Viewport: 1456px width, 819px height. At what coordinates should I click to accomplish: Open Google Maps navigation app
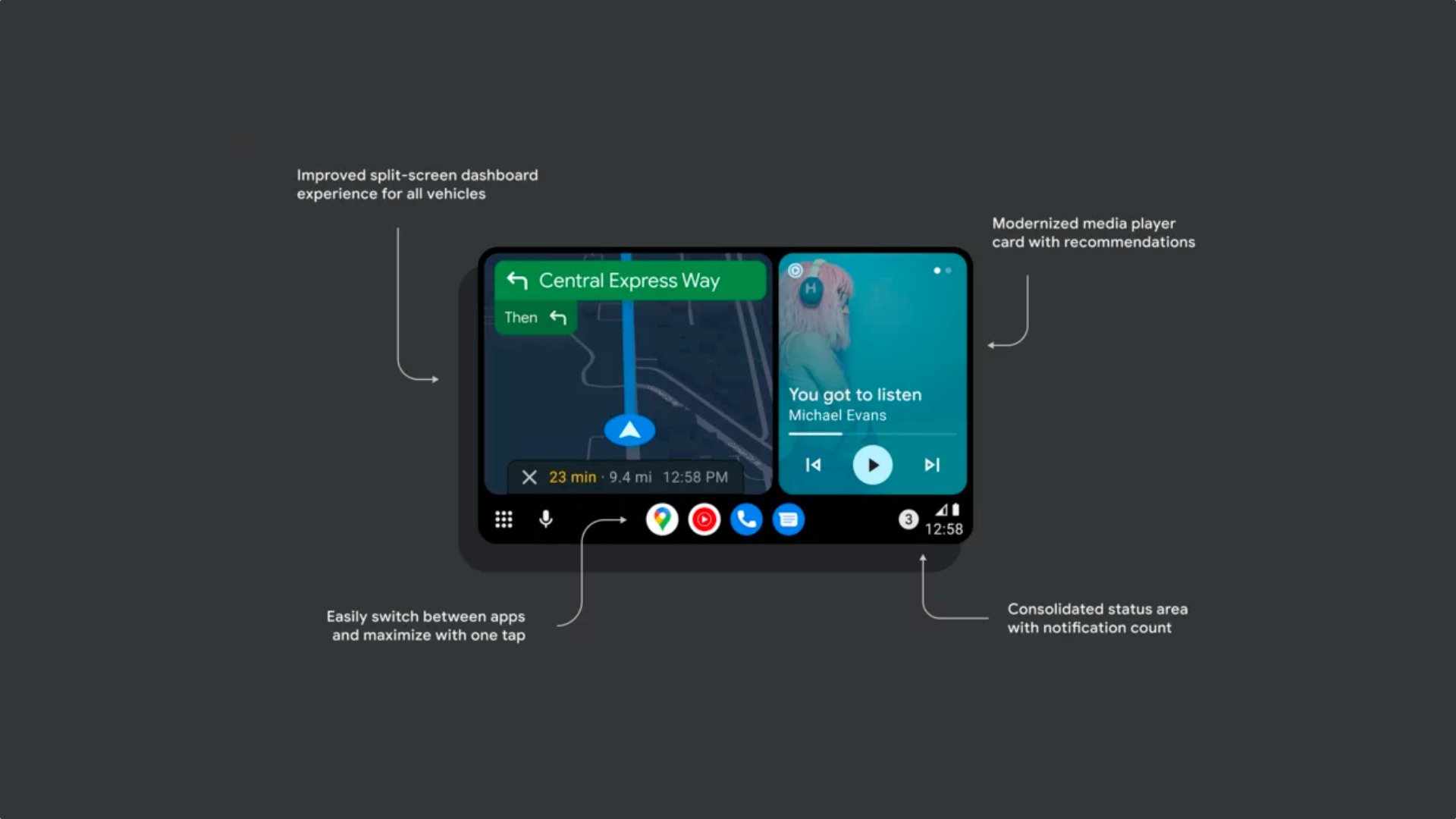click(660, 519)
